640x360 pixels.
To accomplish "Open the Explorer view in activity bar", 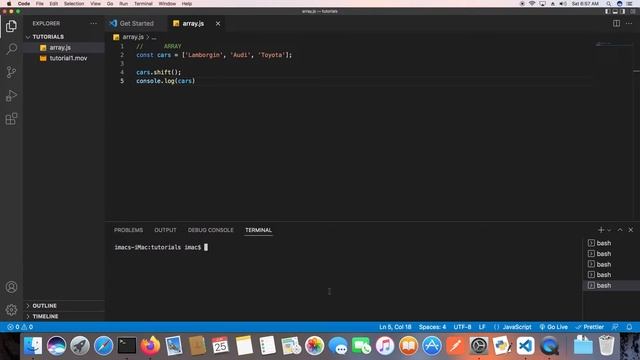I will coord(11,26).
